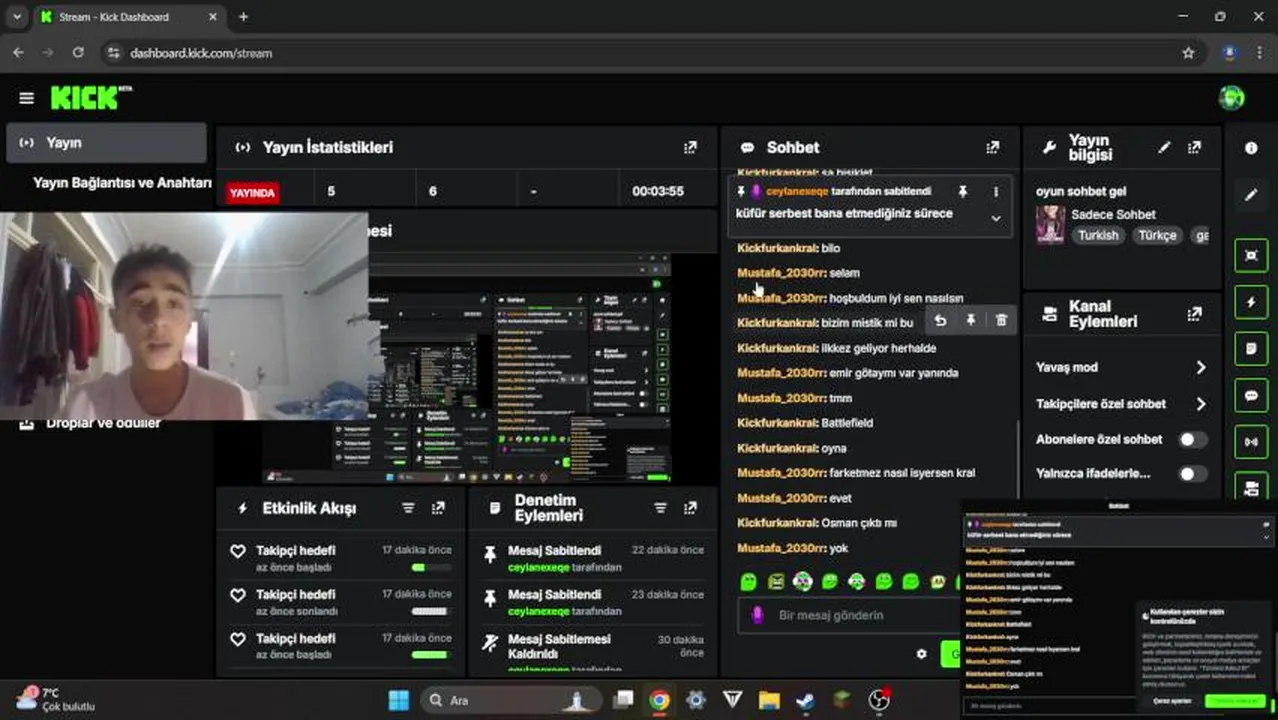Pop out the Sohbet chat panel
Screen dimensions: 1278x720
tap(992, 147)
